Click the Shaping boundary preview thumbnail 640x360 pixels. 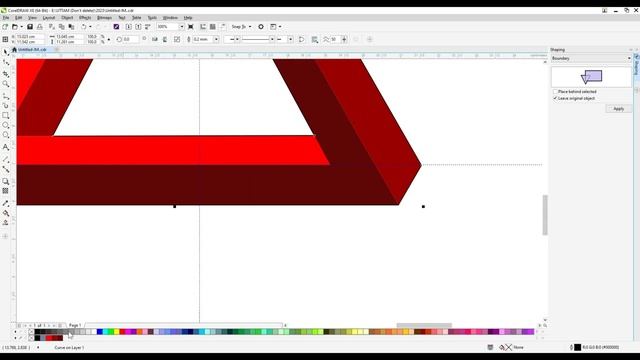(x=591, y=77)
